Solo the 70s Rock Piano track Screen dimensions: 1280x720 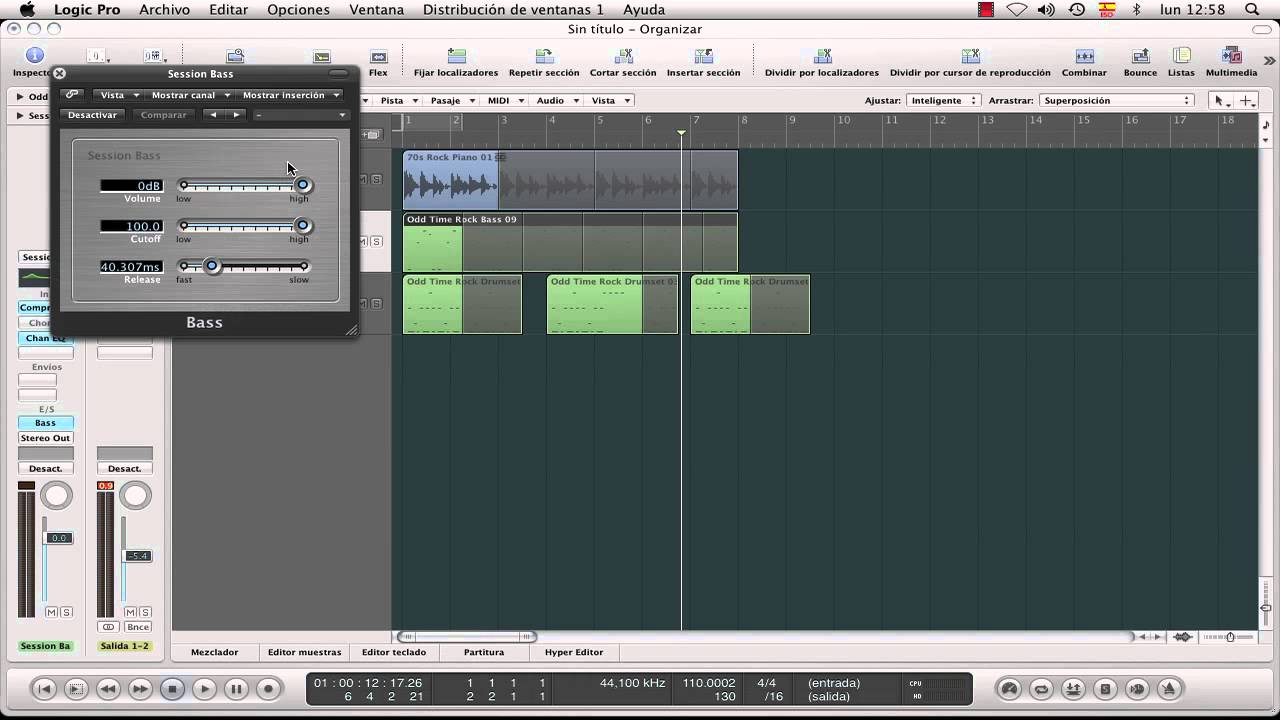(376, 179)
